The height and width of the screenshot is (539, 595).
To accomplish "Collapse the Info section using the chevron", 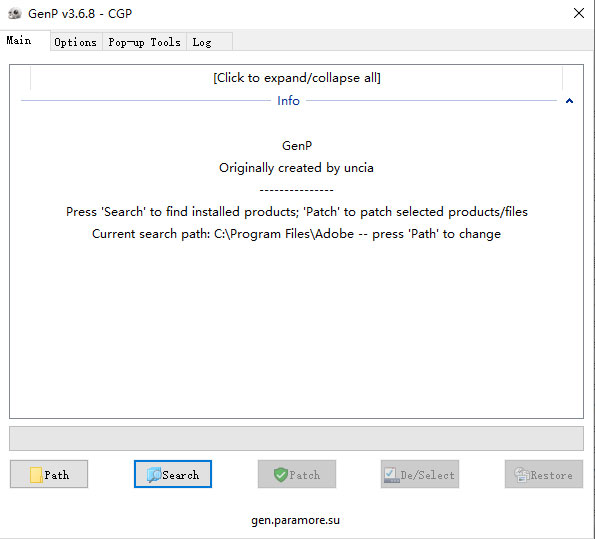I will (569, 101).
